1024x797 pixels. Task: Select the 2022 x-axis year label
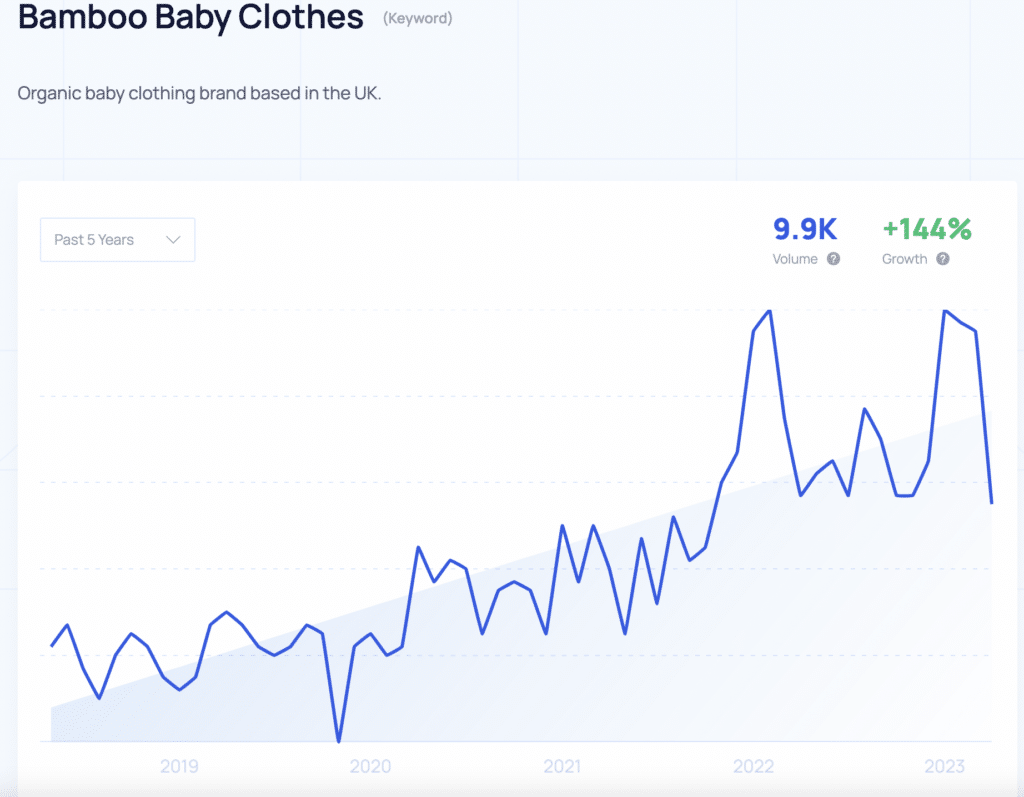[x=753, y=767]
